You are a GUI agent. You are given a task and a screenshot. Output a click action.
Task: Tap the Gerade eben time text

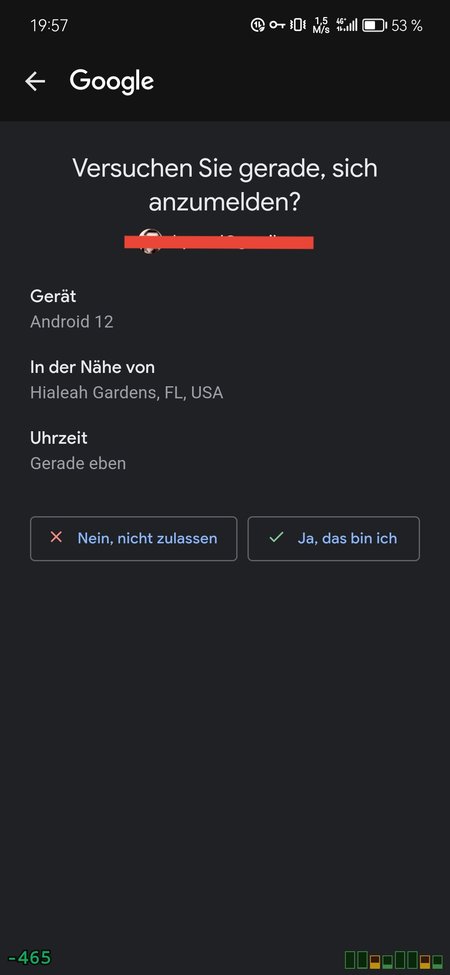tap(78, 464)
